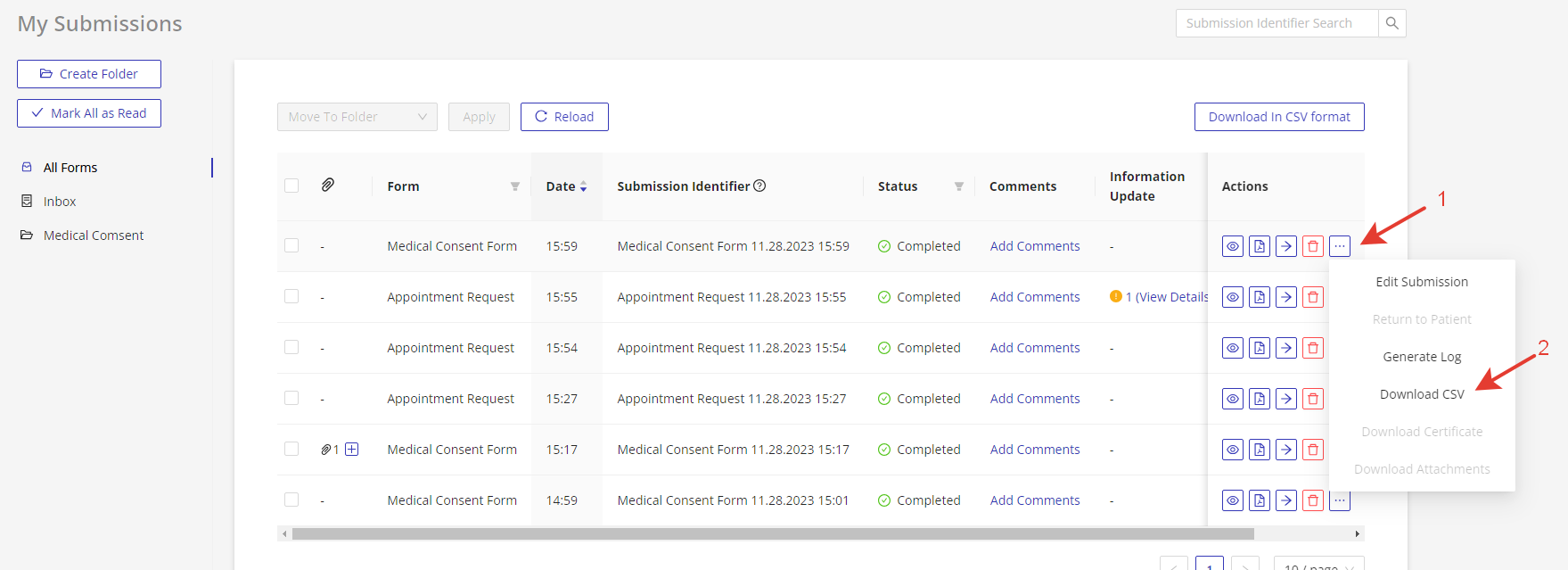Image resolution: width=1568 pixels, height=570 pixels.
Task: View the 15:55 Appointment Request via eye icon
Action: [x=1232, y=297]
